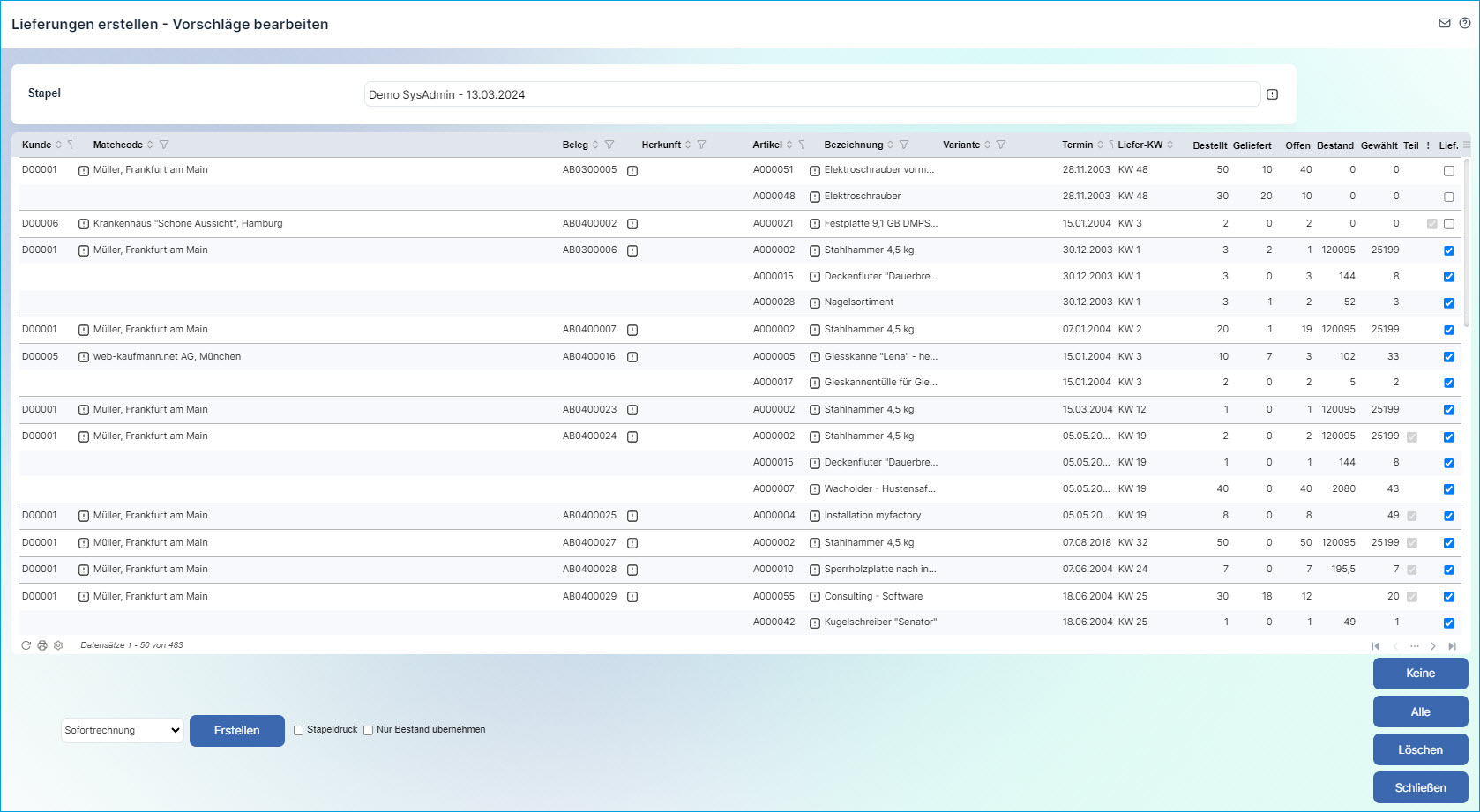
Task: Uncheck Lief. box for Wacholder - Hustensaft row
Action: pos(1449,489)
